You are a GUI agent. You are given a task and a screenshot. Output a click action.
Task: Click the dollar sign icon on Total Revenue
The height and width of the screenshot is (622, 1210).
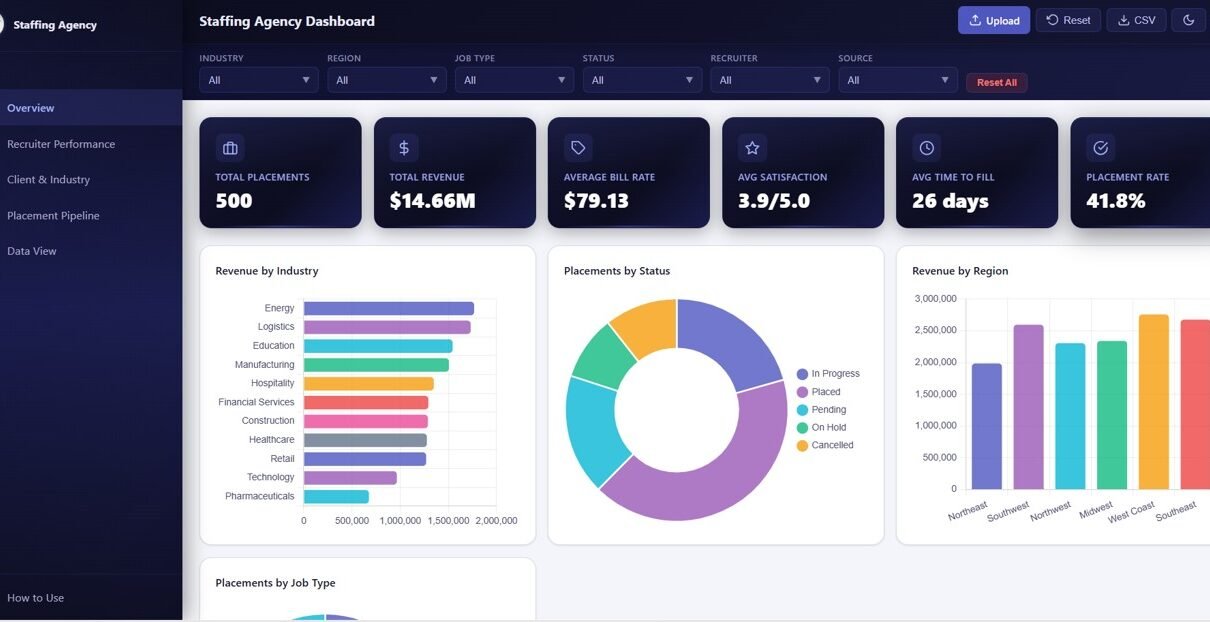click(404, 148)
